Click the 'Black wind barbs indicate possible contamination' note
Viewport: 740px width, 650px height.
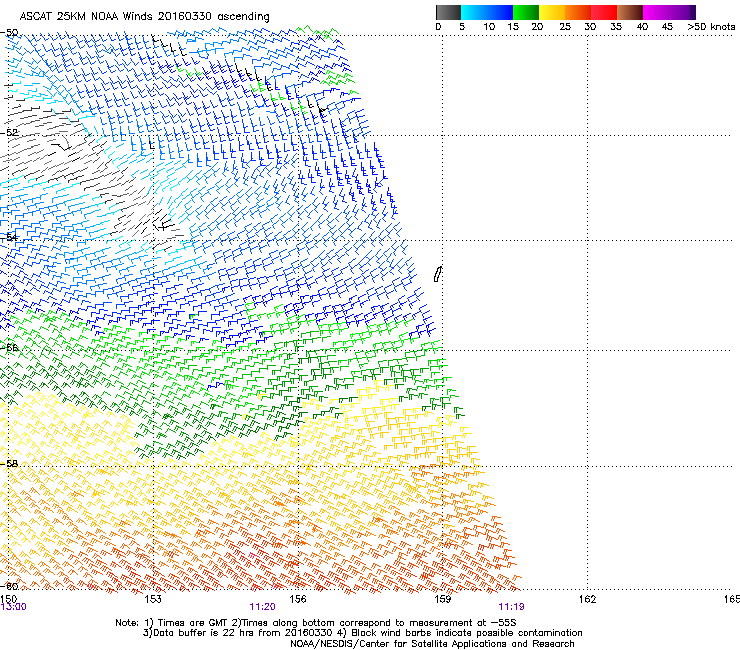[462, 633]
